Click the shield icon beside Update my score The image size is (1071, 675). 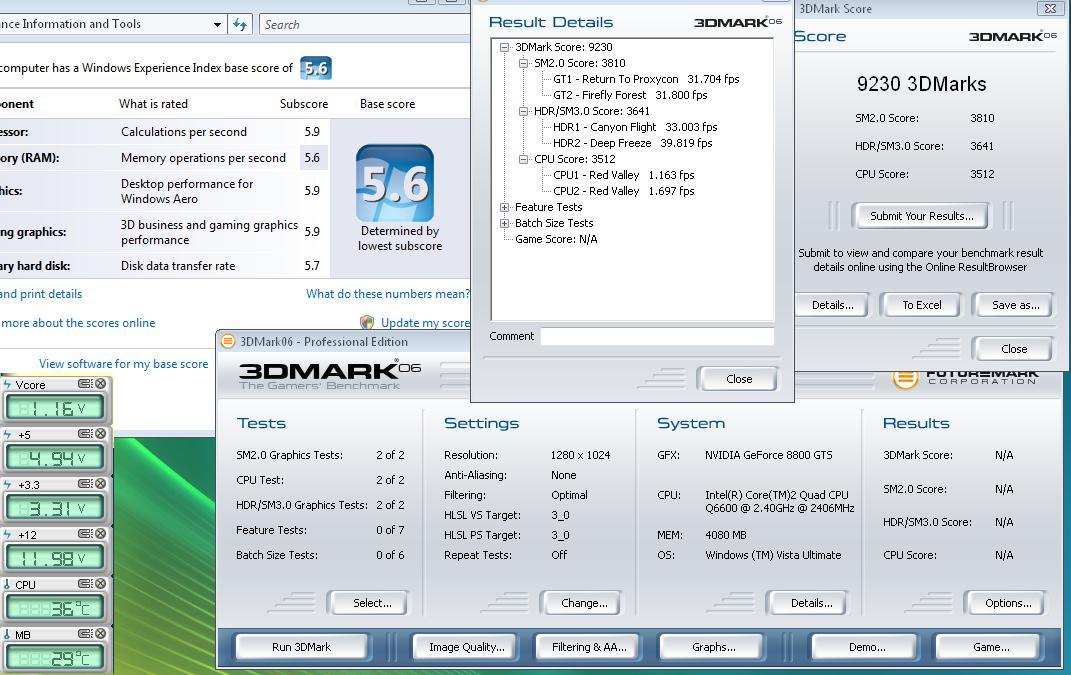[x=367, y=322]
